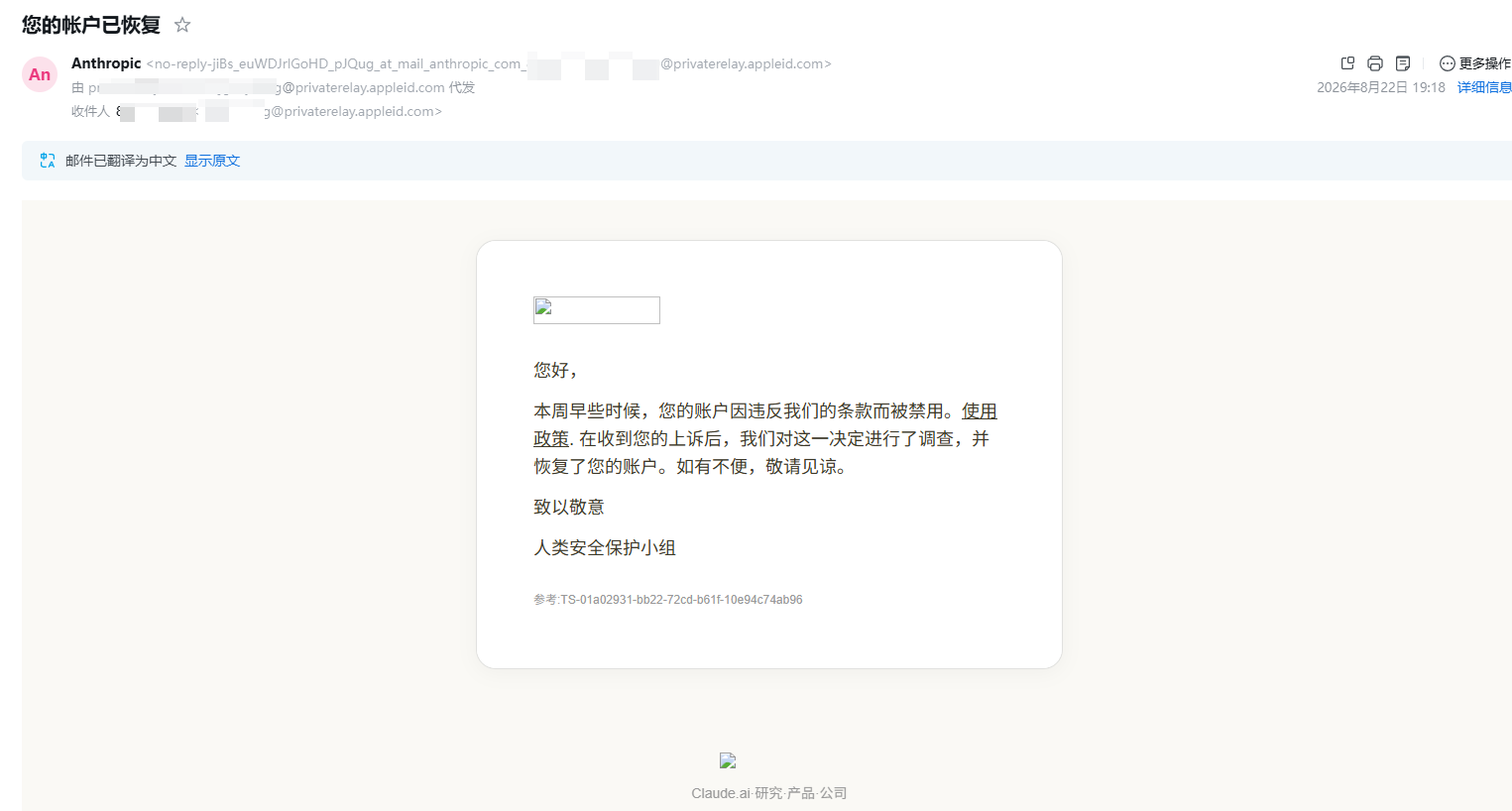Click the 致以敬意 closing line
Screen dimensions: 1512x811
tap(569, 507)
